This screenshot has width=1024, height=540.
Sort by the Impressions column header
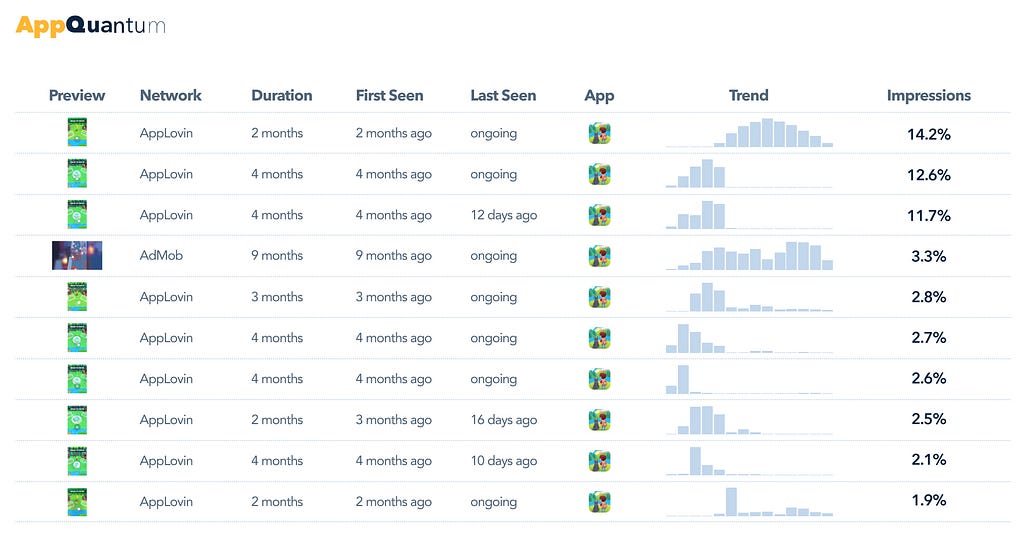929,95
